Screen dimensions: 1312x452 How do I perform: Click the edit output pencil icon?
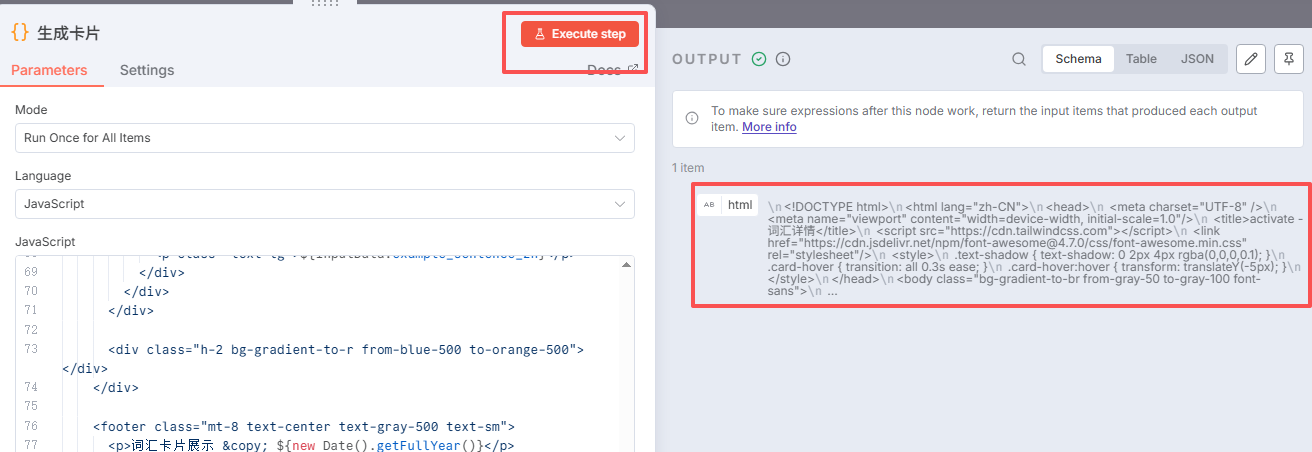pyautogui.click(x=1250, y=59)
